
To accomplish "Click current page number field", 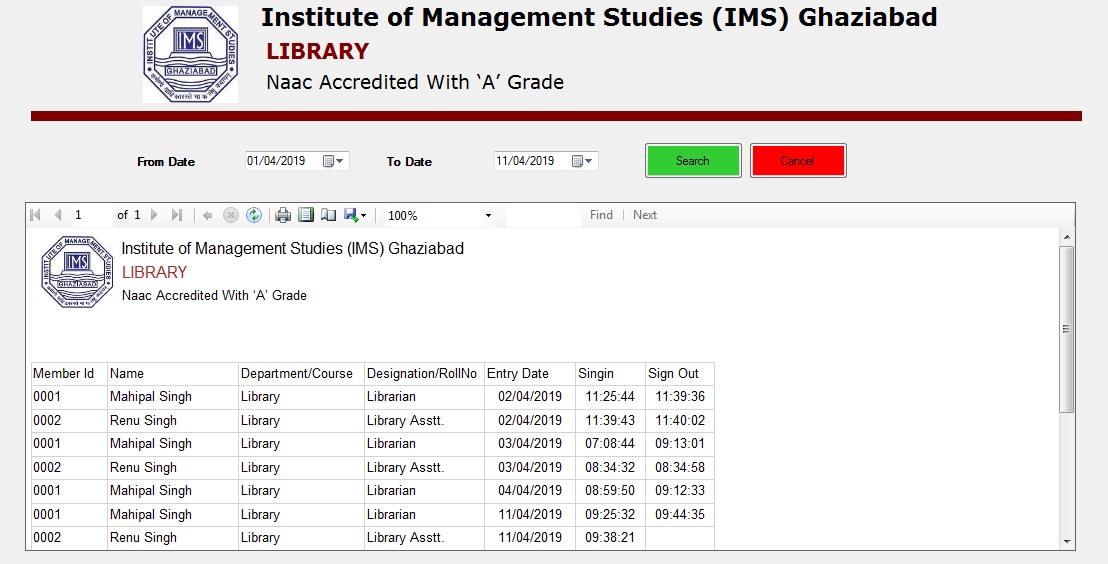I will [x=91, y=215].
